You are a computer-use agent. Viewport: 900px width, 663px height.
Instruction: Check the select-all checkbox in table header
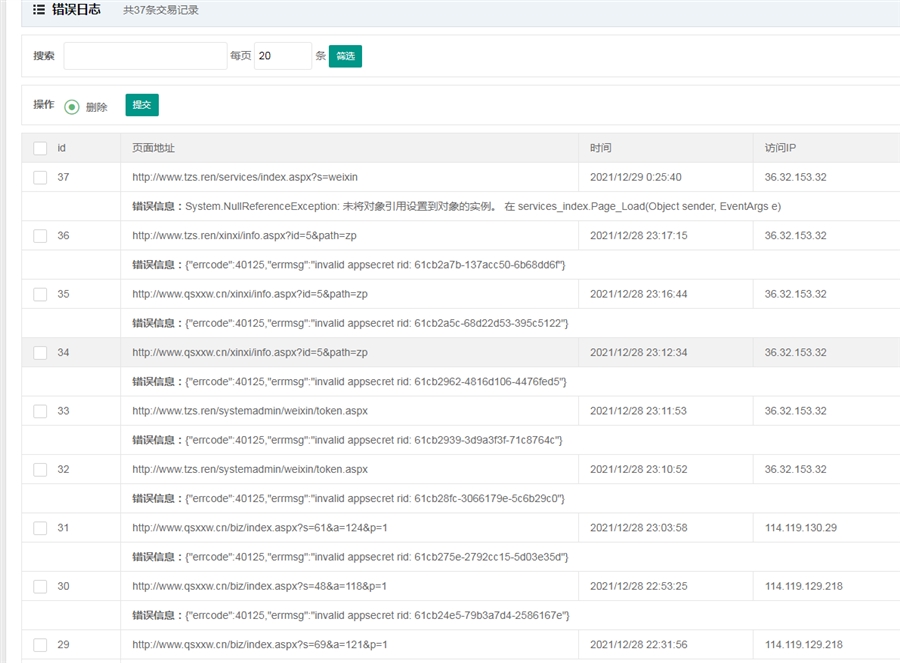(x=40, y=148)
